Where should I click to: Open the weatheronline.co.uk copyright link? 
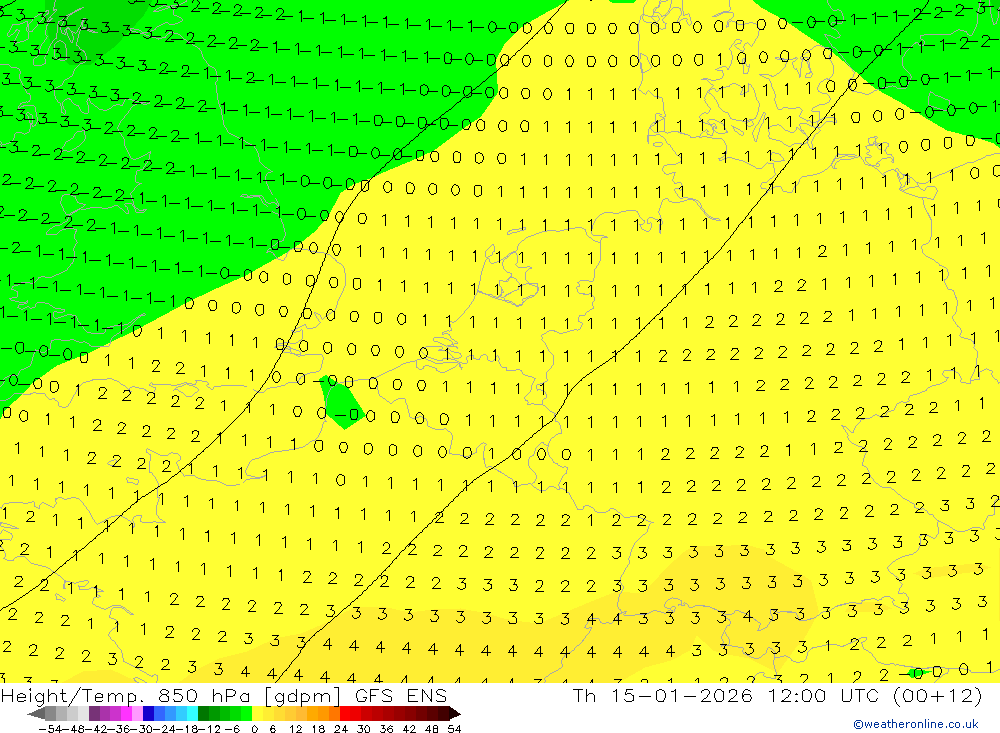tap(916, 724)
